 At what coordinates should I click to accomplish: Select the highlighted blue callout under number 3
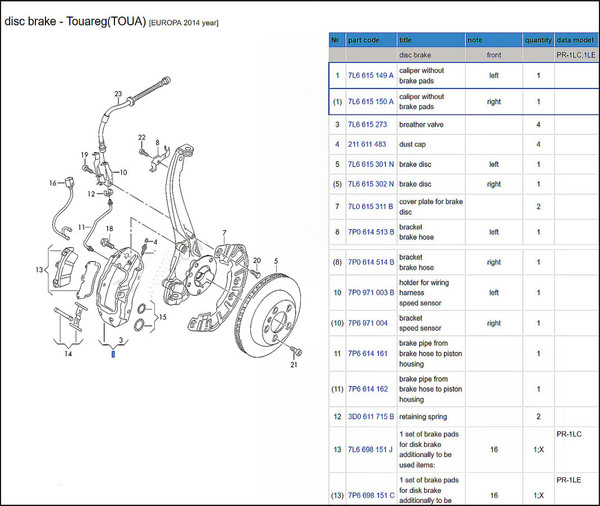click(x=113, y=354)
